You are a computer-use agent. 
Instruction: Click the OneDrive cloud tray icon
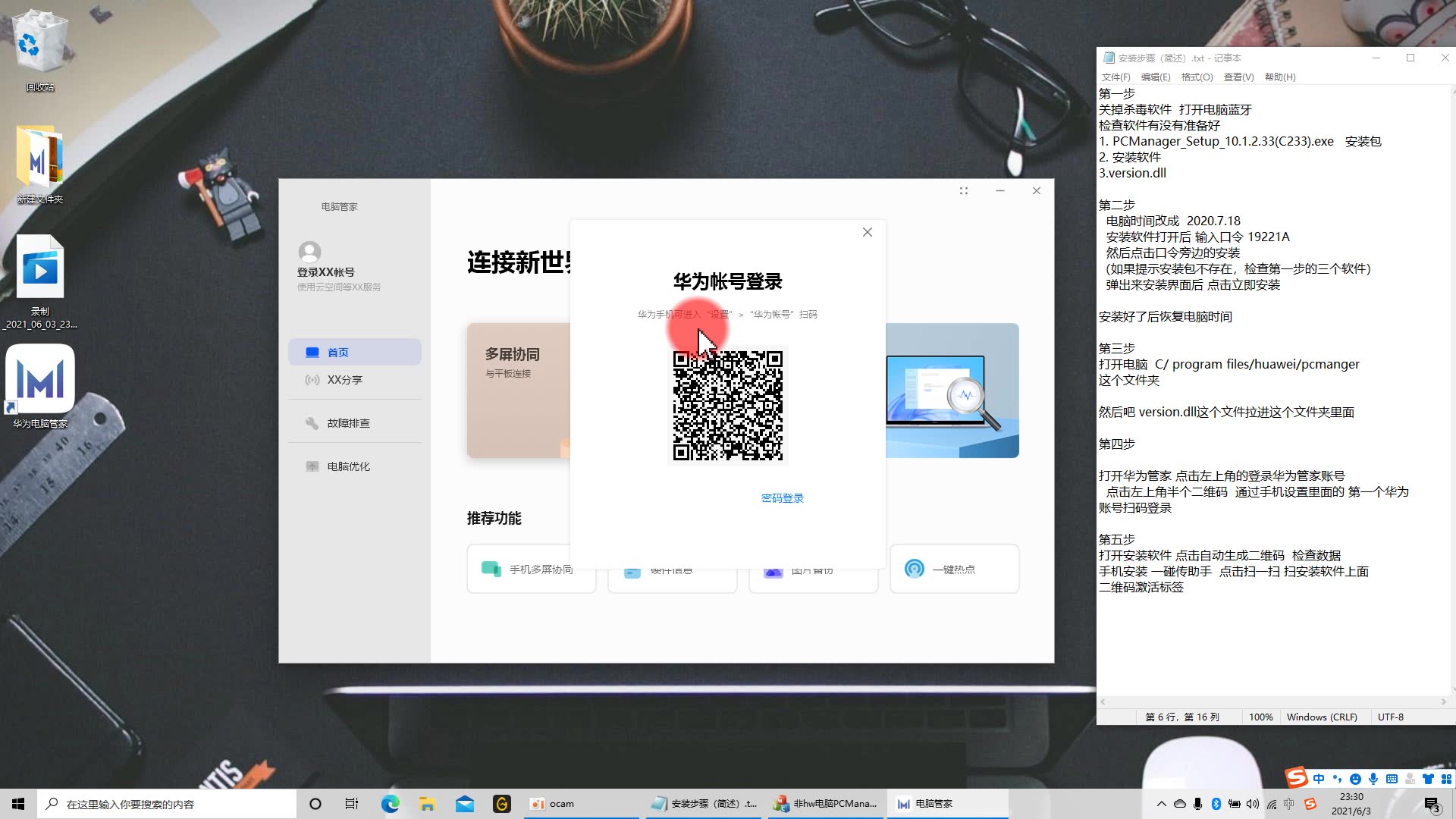click(x=1179, y=804)
